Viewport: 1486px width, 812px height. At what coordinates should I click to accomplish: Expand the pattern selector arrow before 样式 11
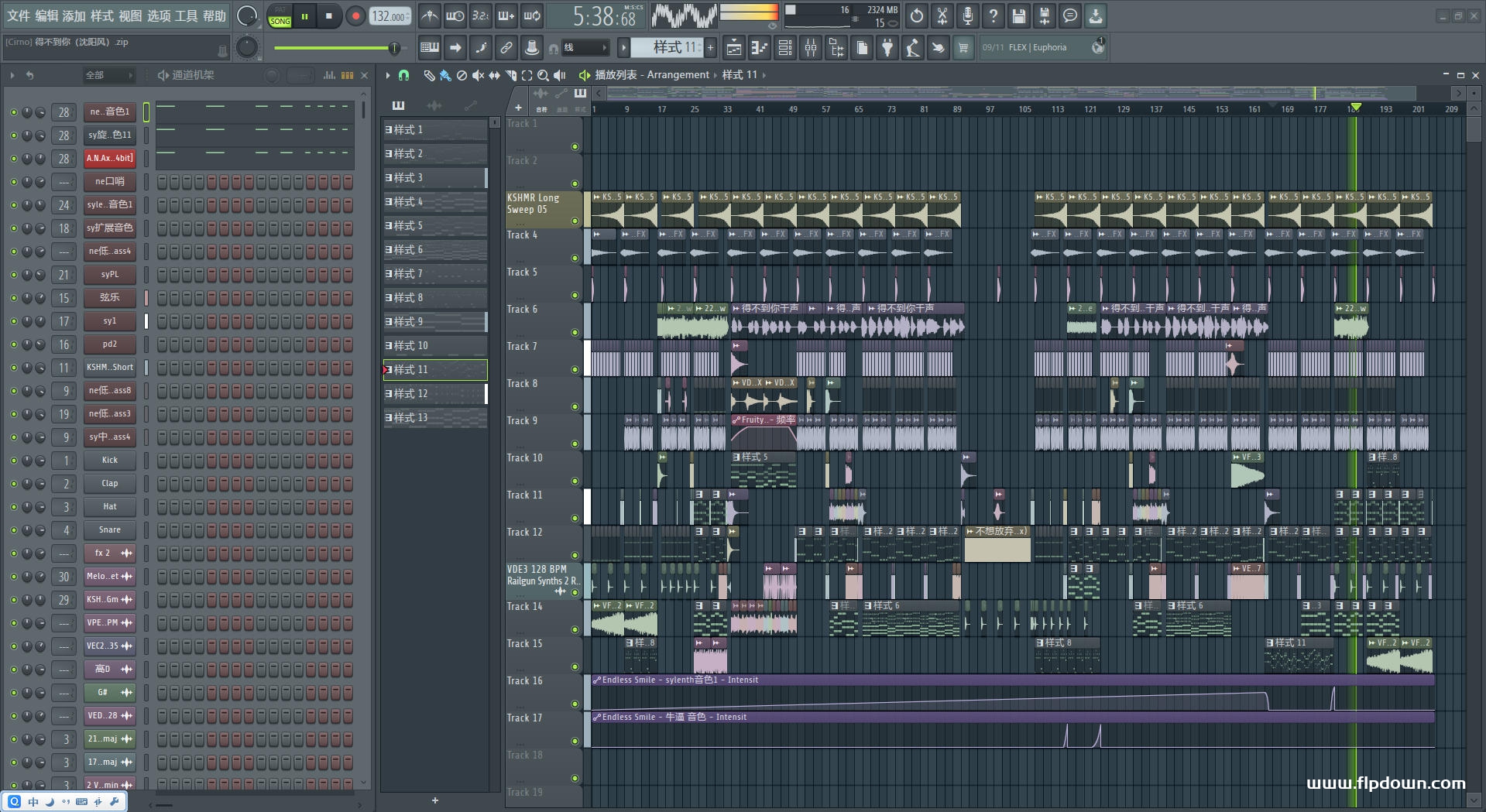click(623, 48)
